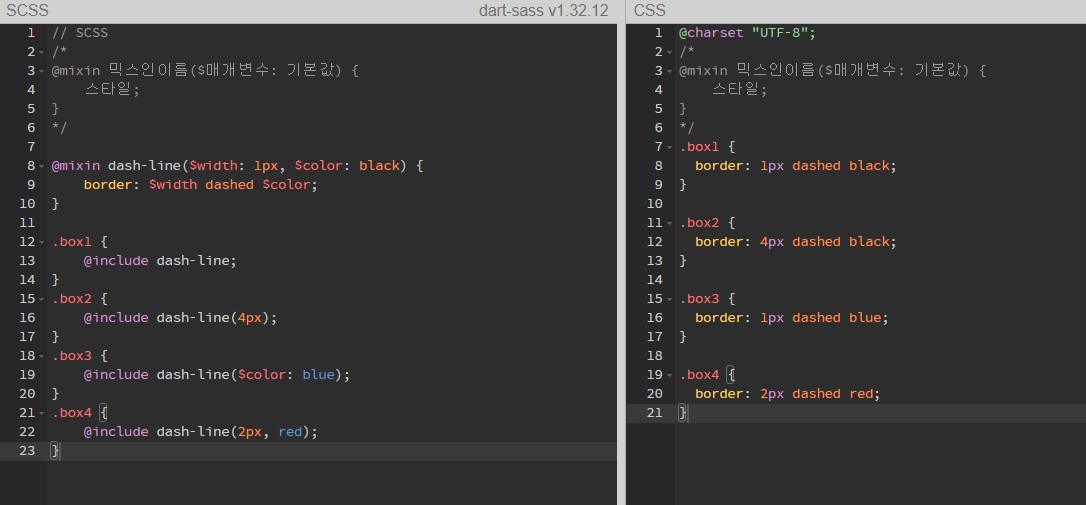
Task: Click '.box2 {' selector in CSS pane
Action: (x=707, y=223)
